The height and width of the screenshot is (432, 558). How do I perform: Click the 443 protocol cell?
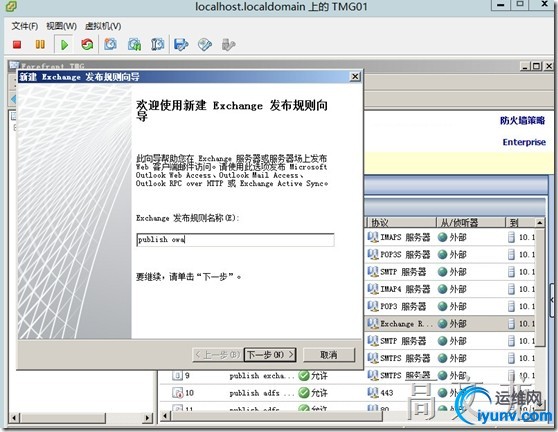point(386,393)
